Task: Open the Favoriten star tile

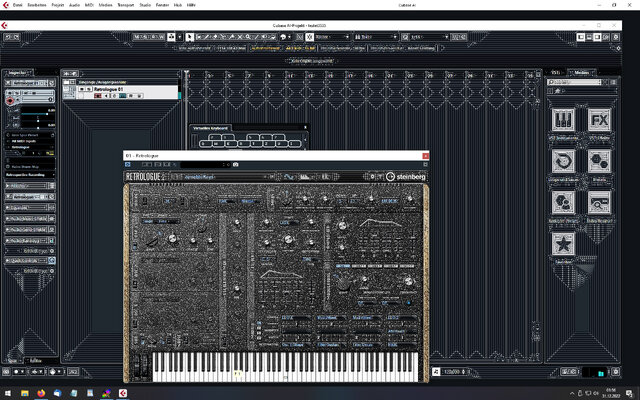Action: [563, 244]
